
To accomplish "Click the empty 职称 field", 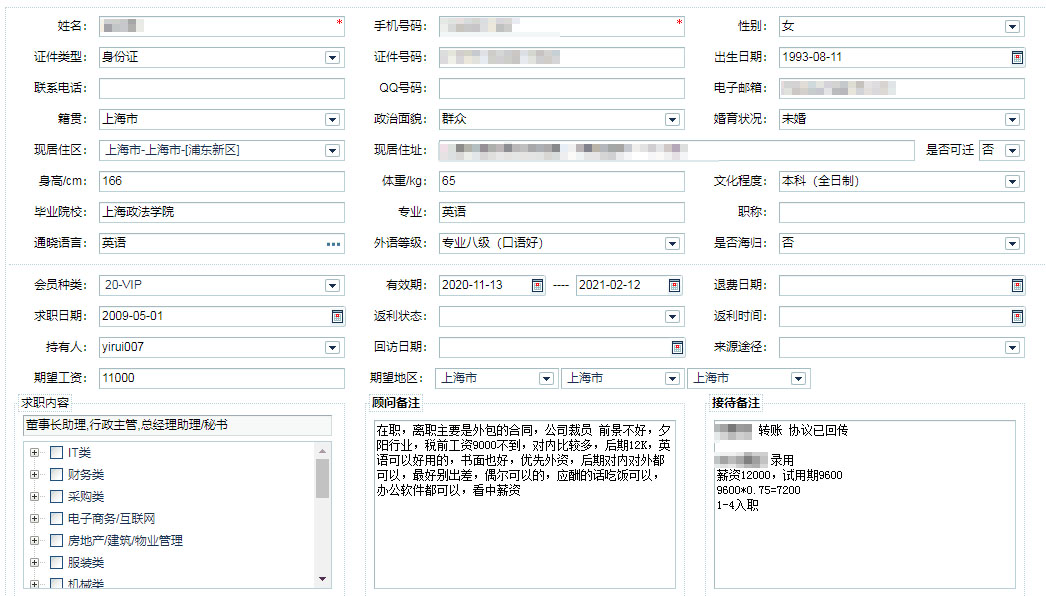I will (x=902, y=212).
